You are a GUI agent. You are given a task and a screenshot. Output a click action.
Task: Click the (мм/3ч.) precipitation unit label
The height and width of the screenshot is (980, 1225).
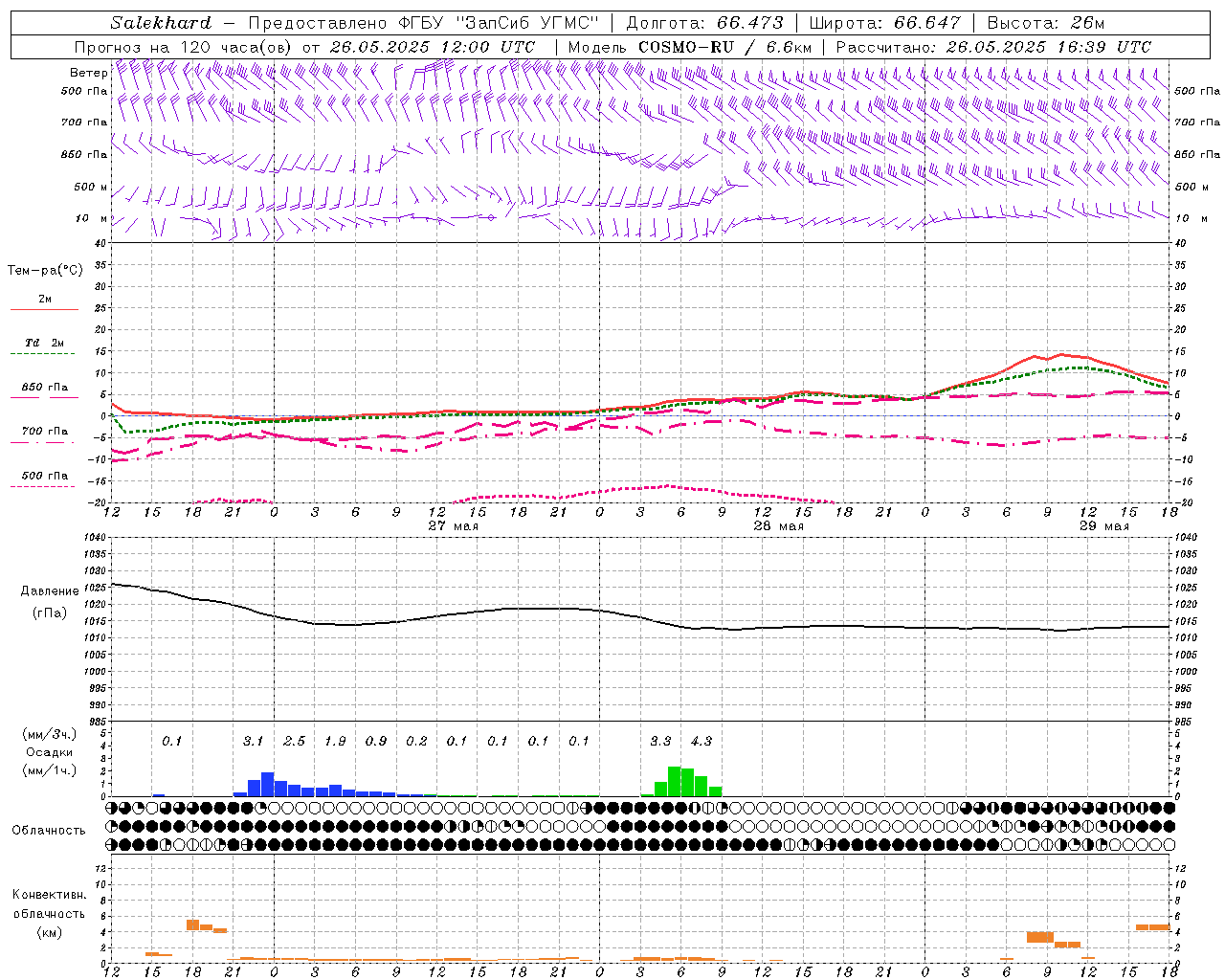(49, 734)
